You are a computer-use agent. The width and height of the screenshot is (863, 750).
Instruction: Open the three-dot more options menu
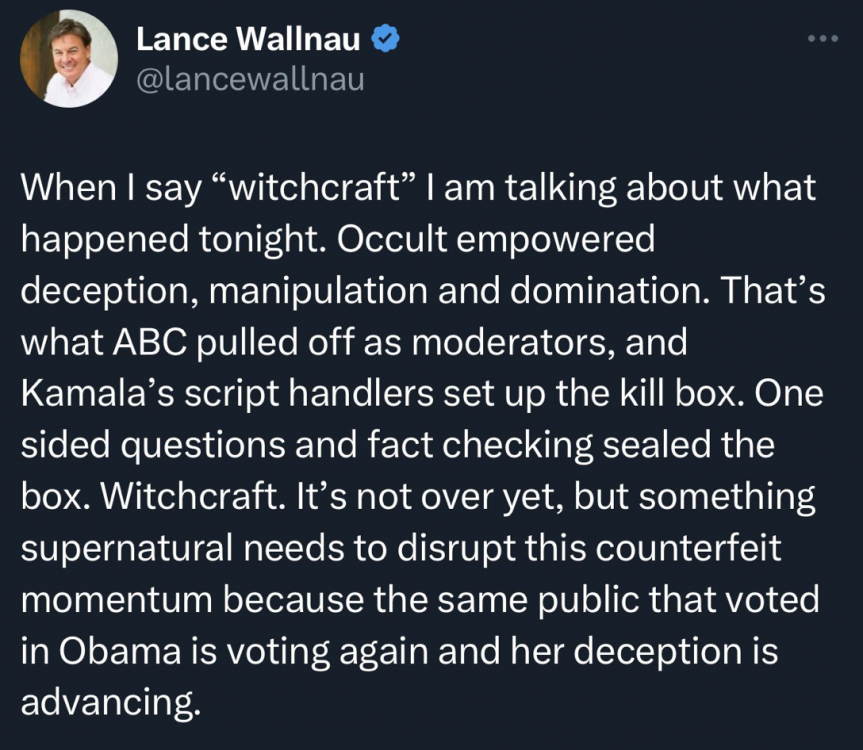point(823,39)
